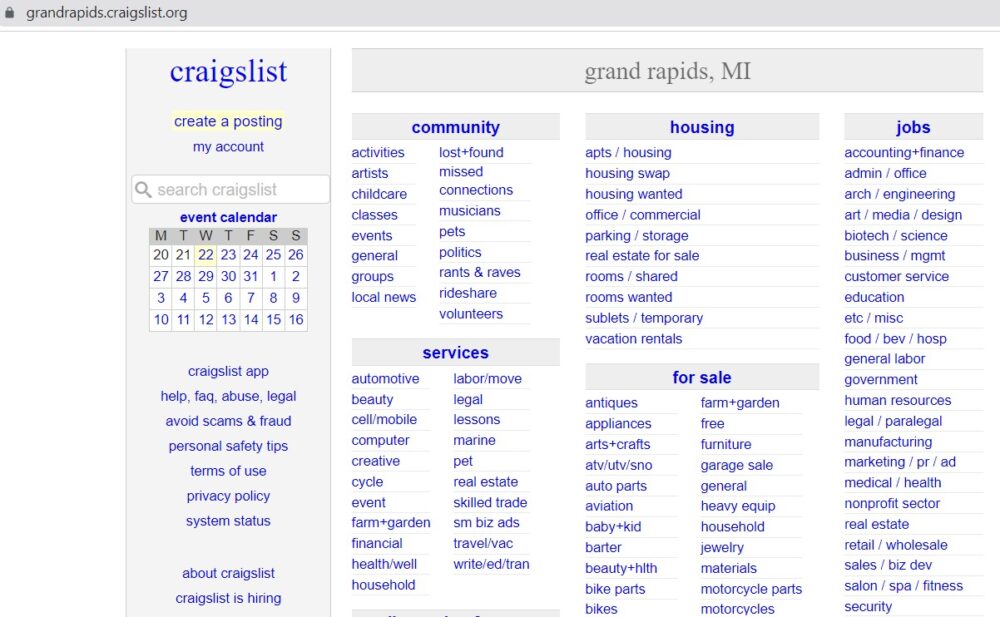Click the search craigslist input field

pyautogui.click(x=240, y=190)
